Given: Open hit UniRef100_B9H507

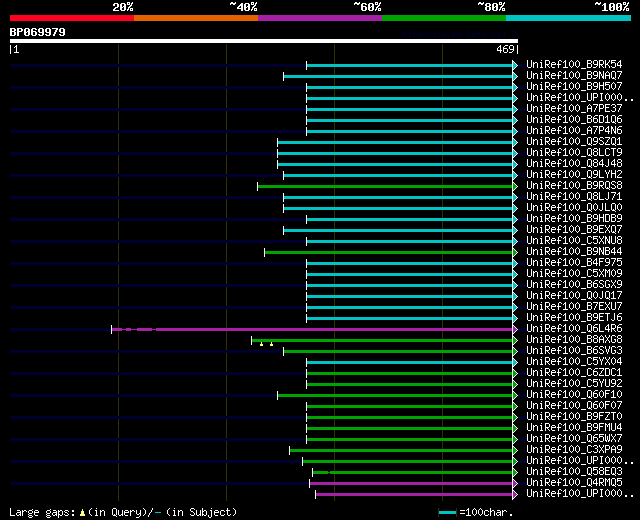Looking at the screenshot, I should 574,87.
